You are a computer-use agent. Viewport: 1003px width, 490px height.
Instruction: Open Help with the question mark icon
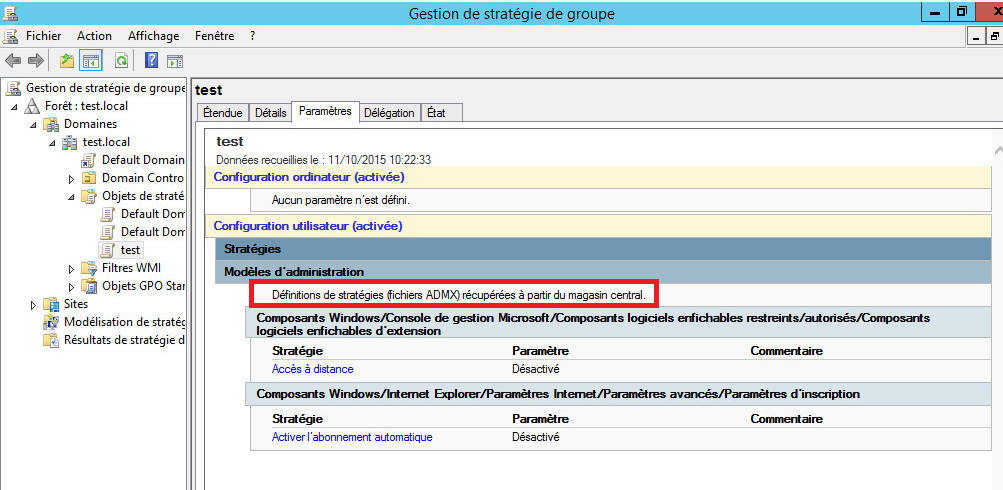151,61
